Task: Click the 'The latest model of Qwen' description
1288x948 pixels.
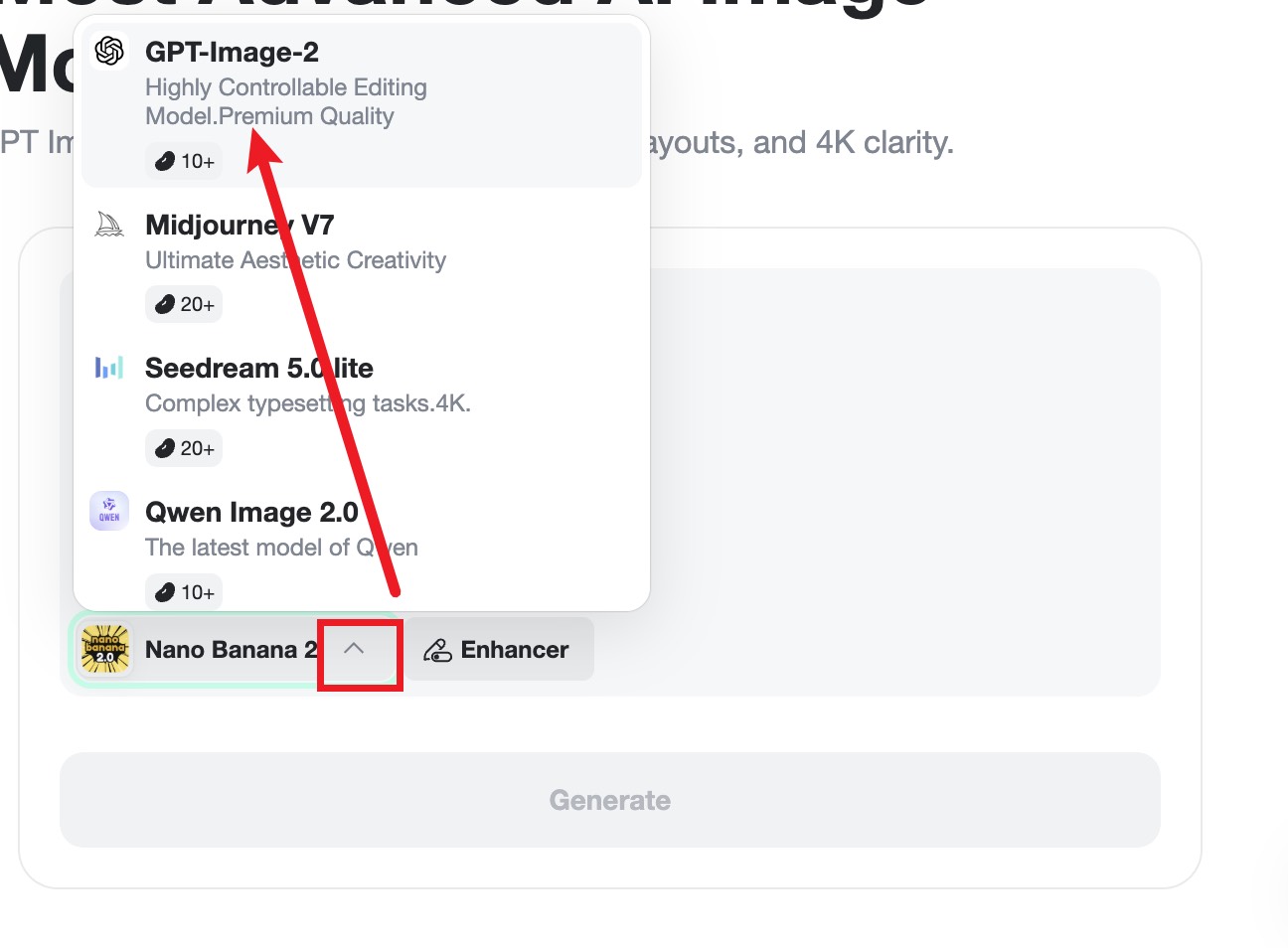Action: click(x=281, y=548)
